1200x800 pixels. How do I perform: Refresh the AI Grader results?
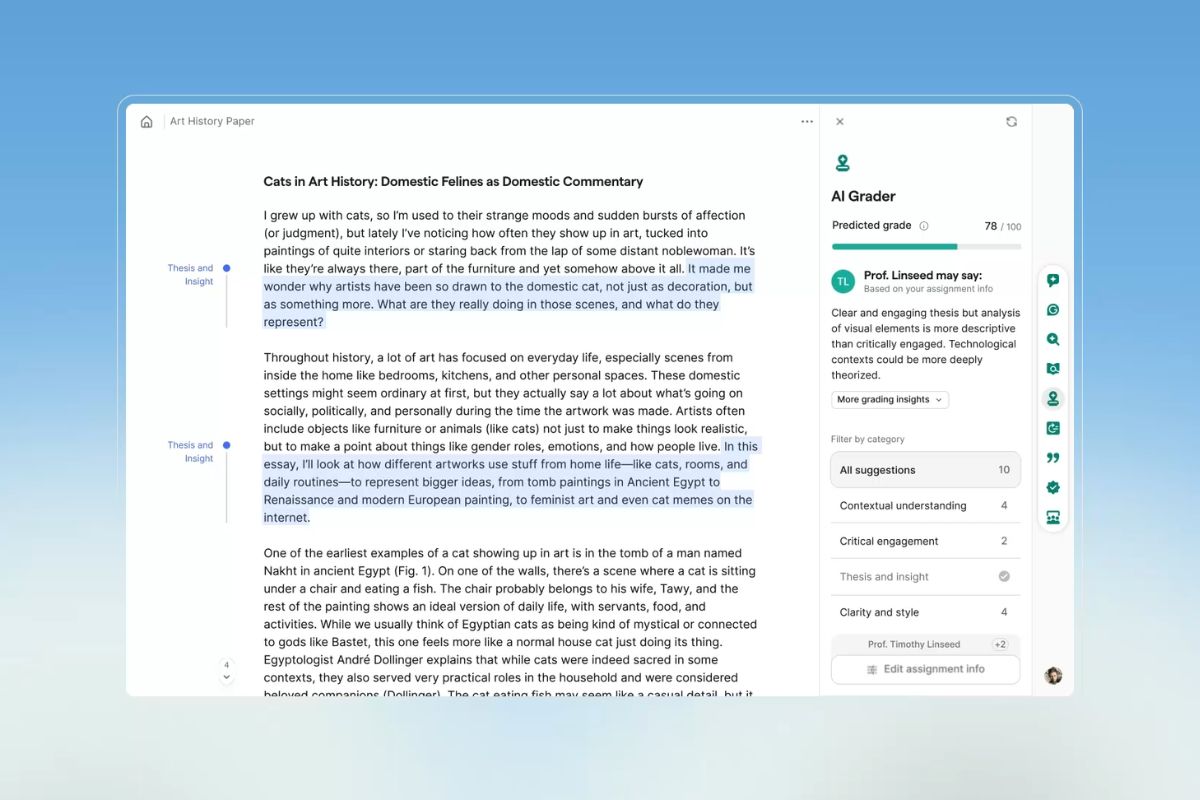(1011, 122)
